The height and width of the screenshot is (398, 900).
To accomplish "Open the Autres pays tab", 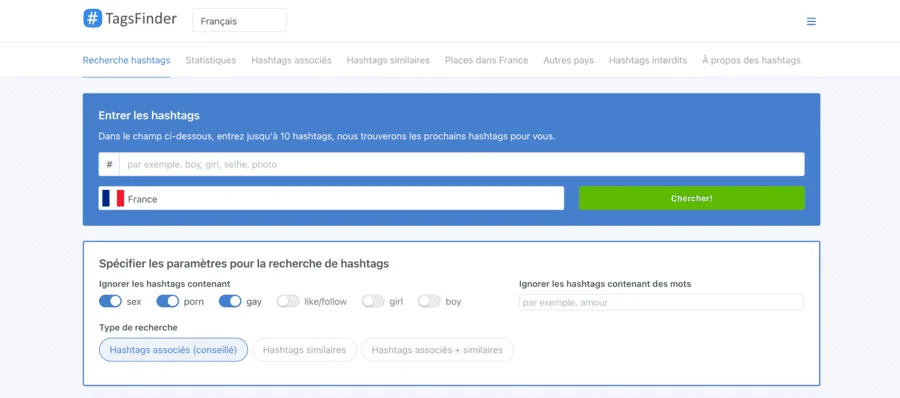I will [568, 60].
